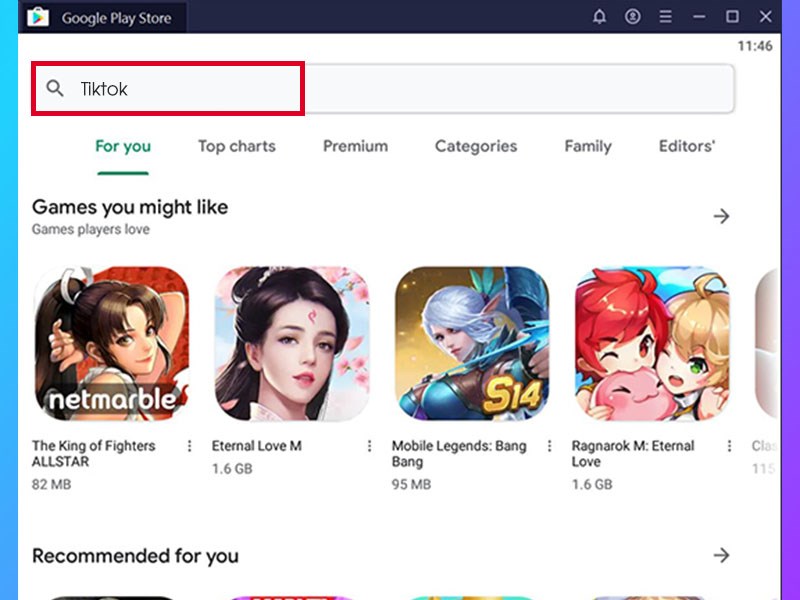Screen dimensions: 800x600
Task: Click the notification bell icon
Action: (600, 17)
